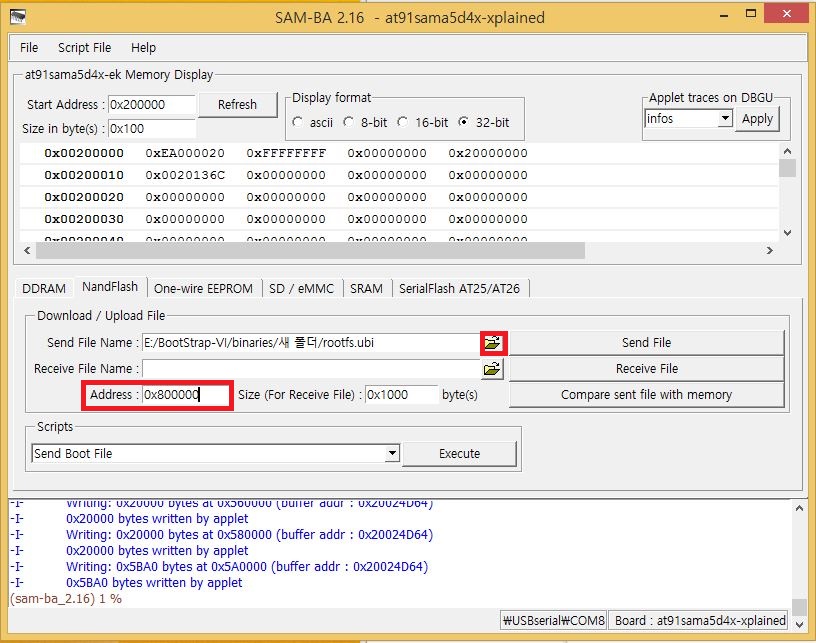Click Compare sent file with memory

pos(646,395)
